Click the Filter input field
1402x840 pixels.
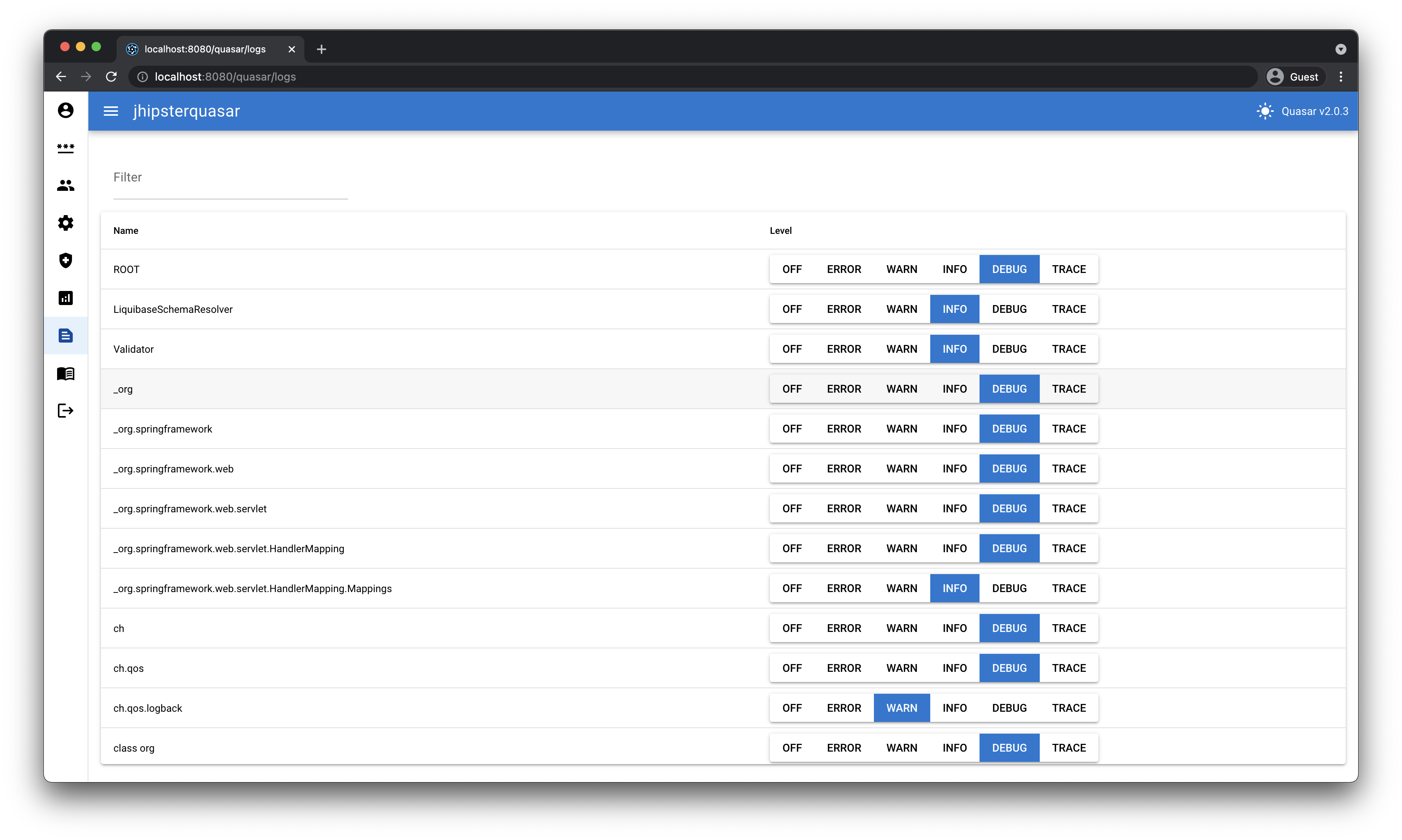click(x=230, y=178)
